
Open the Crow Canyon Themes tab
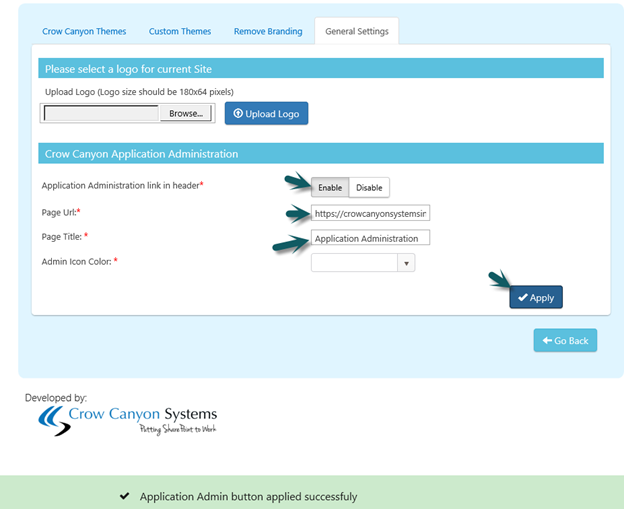coord(84,31)
